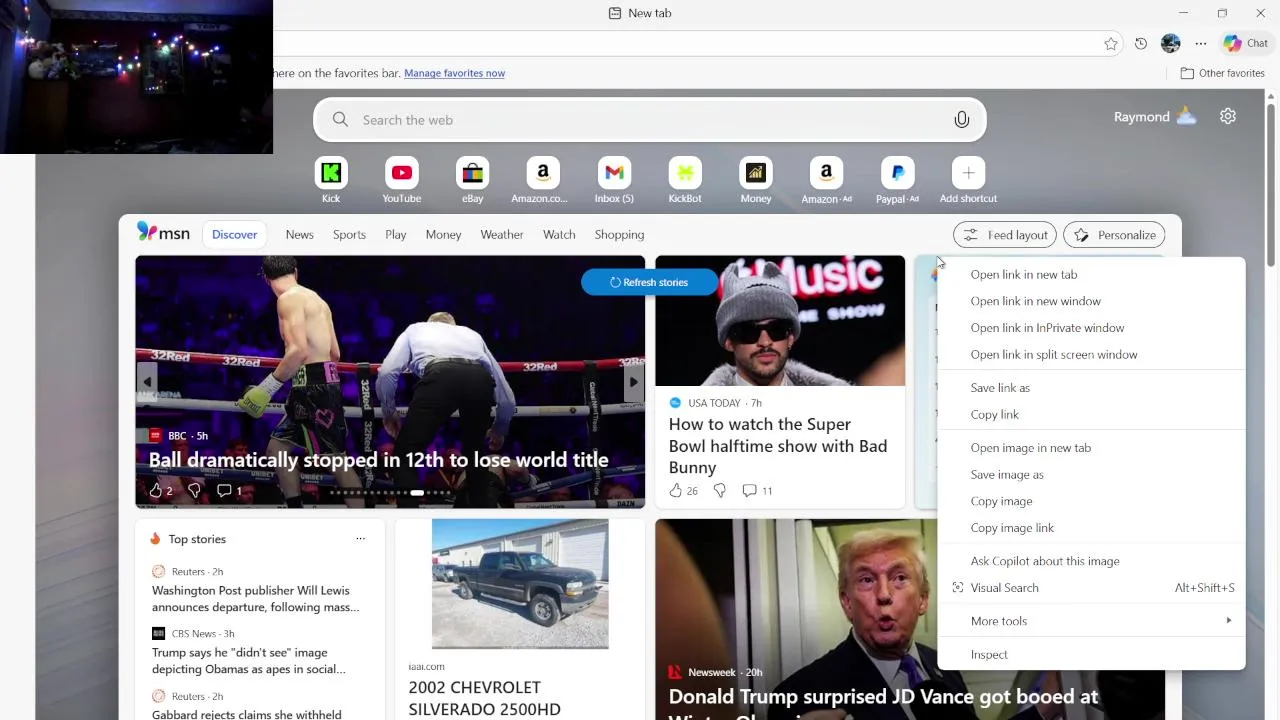Expand the More tools submenu
This screenshot has height=720, width=1280.
coord(1091,621)
